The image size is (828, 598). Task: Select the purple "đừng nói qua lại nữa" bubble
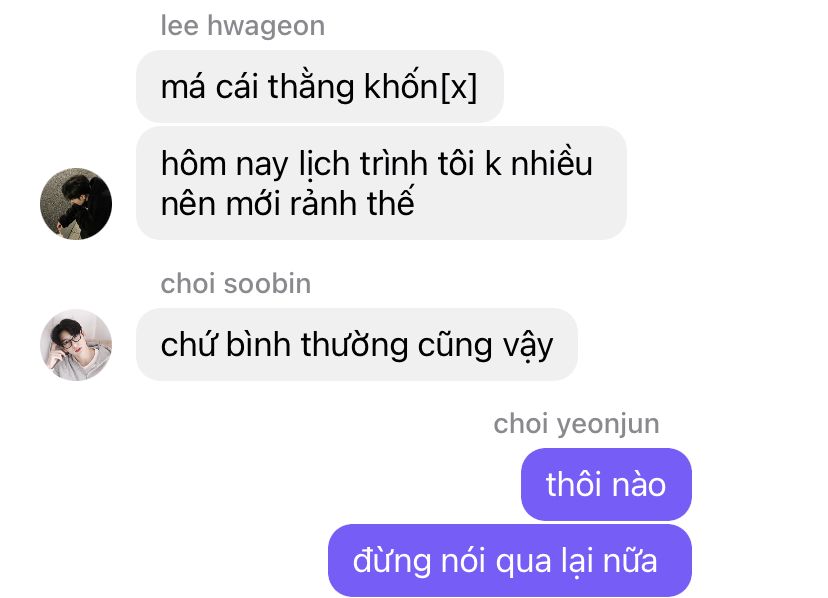[510, 560]
